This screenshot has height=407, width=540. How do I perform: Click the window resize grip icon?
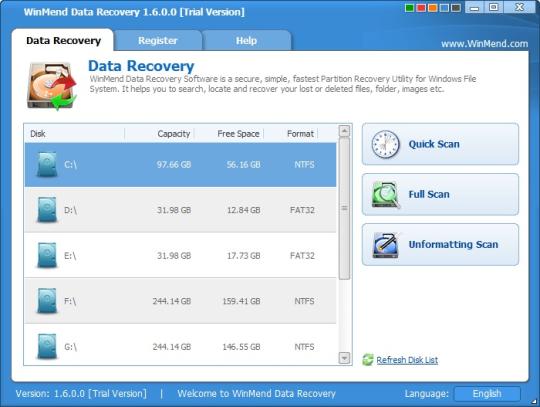[x=534, y=401]
